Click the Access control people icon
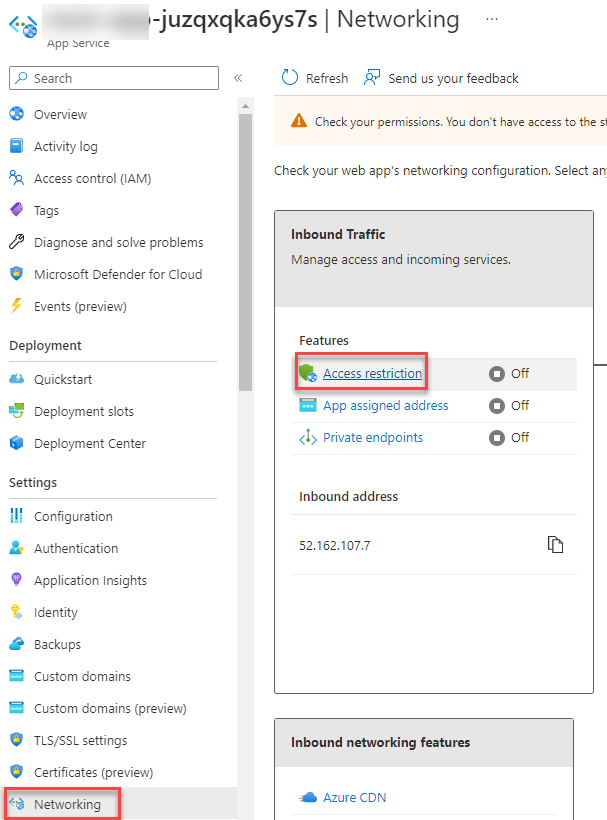 tap(17, 178)
